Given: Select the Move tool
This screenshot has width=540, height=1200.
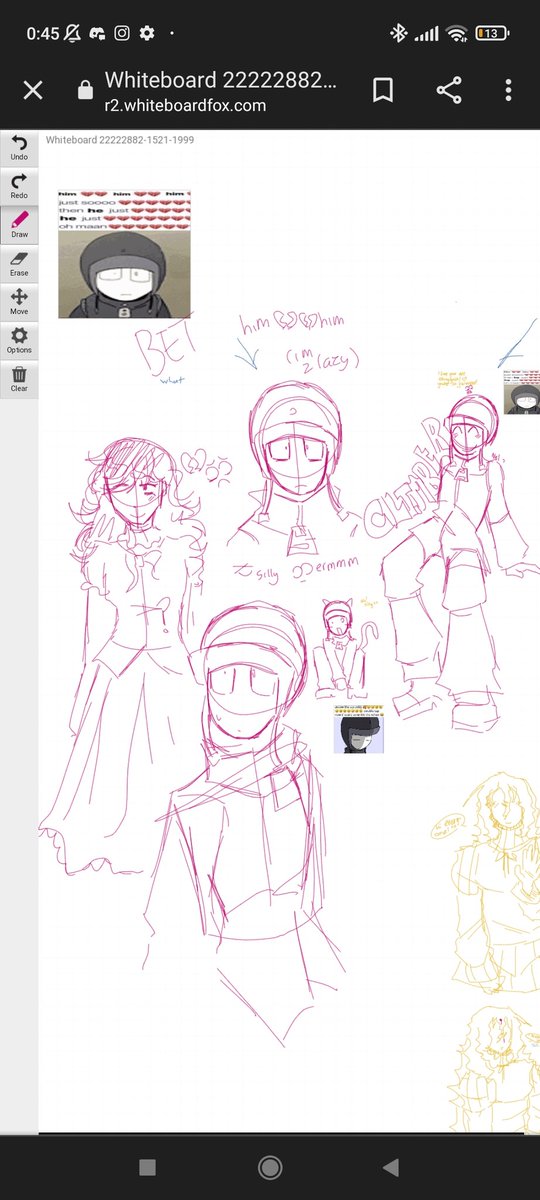Looking at the screenshot, I should coord(19,302).
